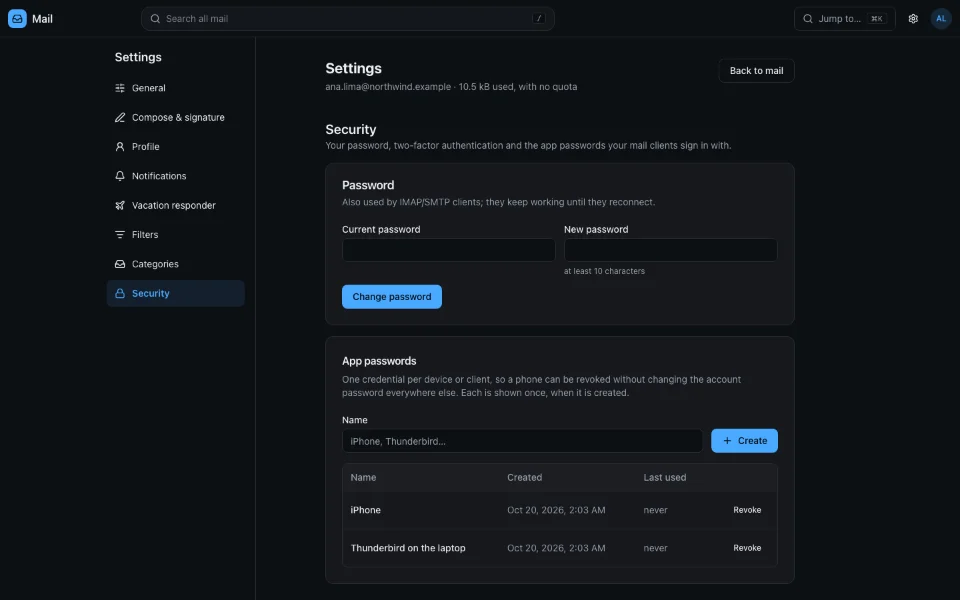This screenshot has width=960, height=600.
Task: Click the Search all mail field
Action: coord(348,19)
